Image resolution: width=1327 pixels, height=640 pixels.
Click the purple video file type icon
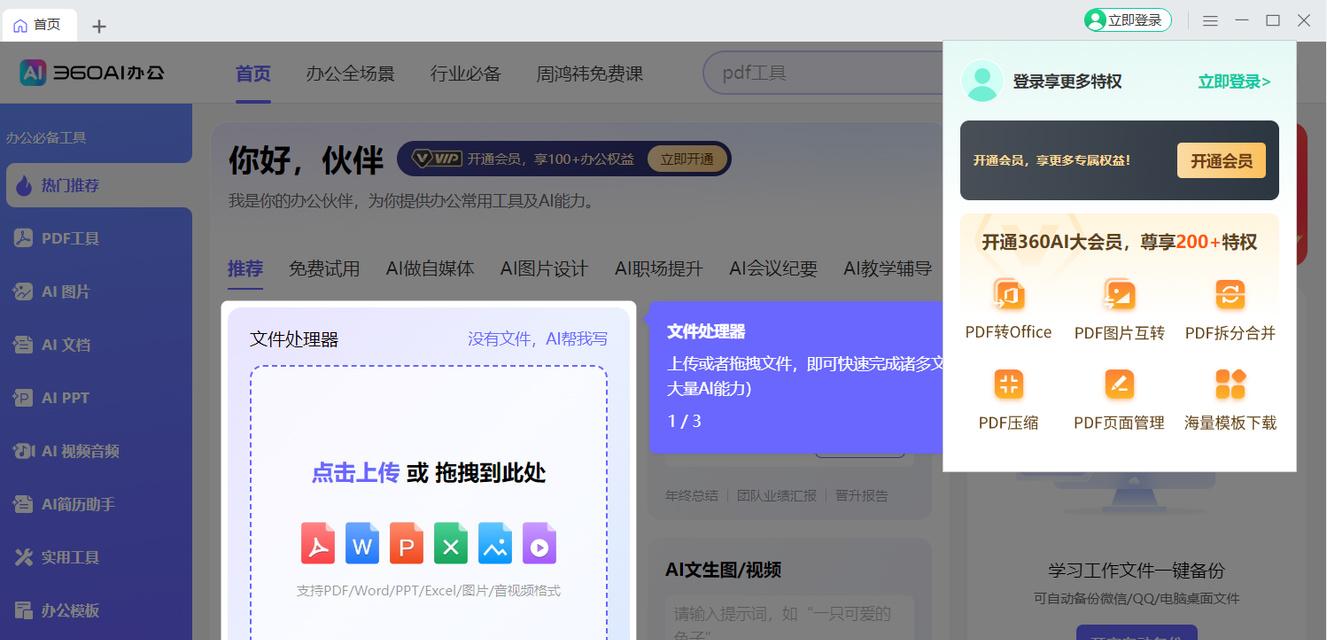(539, 543)
